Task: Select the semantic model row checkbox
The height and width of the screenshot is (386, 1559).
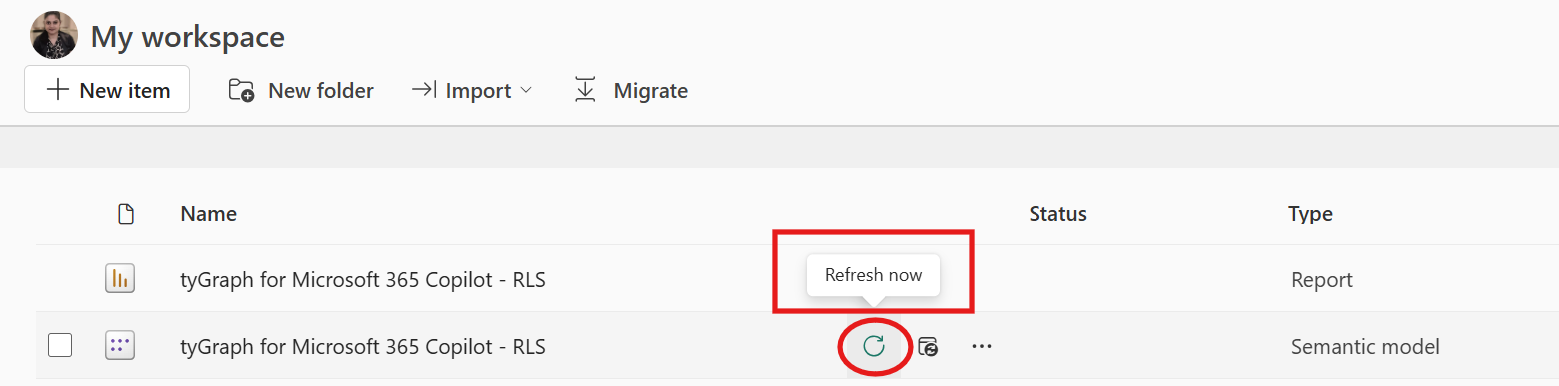Action: (x=60, y=346)
